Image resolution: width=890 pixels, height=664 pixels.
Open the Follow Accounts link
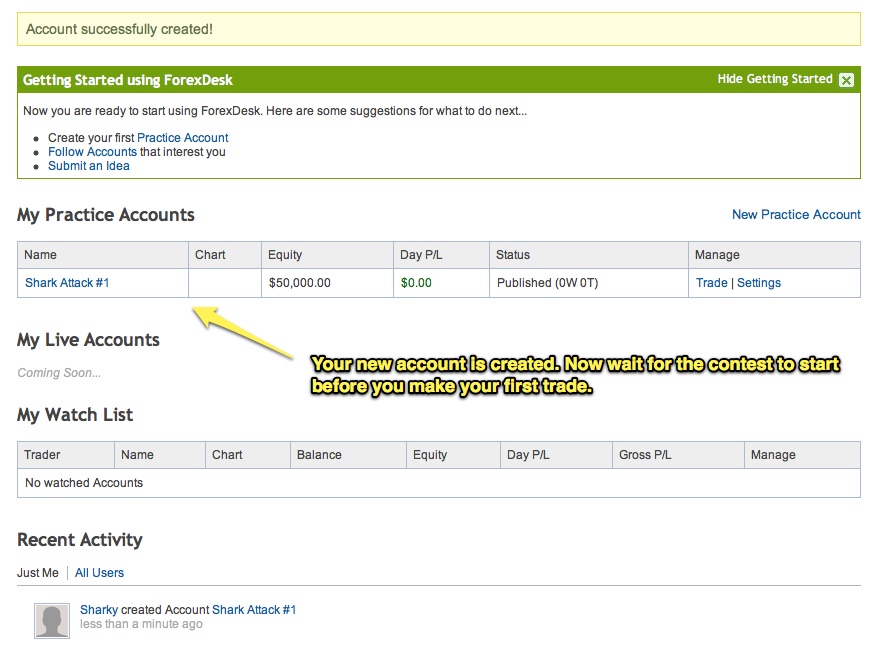click(93, 152)
